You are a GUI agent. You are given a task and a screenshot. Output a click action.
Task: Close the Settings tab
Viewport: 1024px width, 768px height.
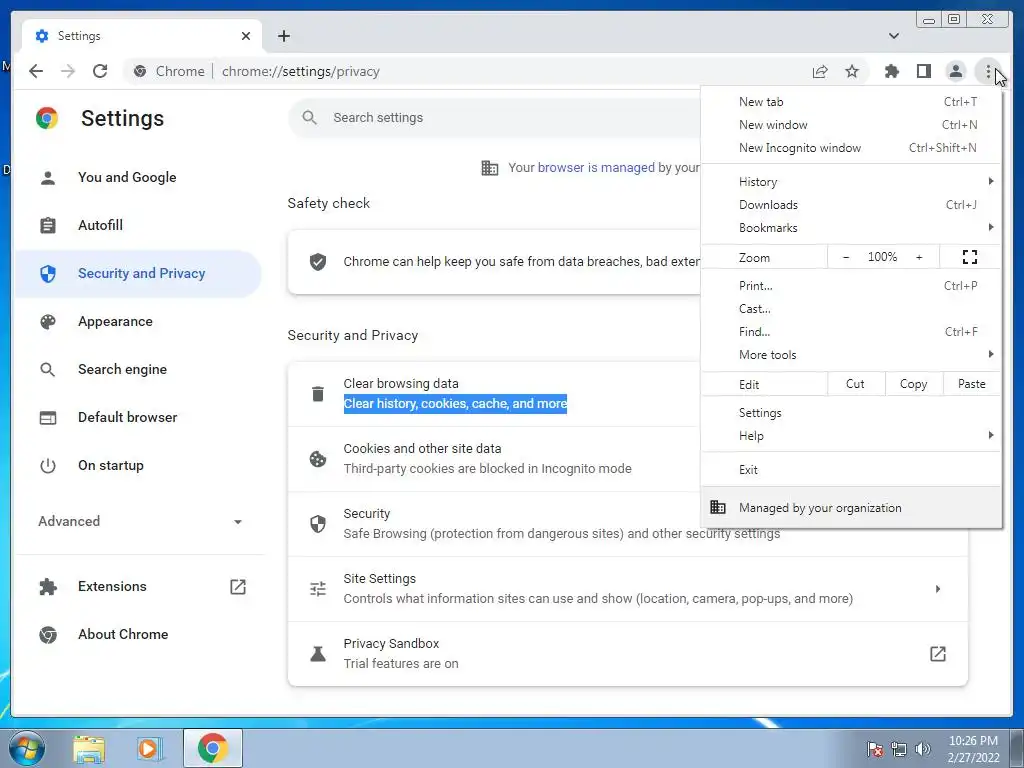coord(246,36)
